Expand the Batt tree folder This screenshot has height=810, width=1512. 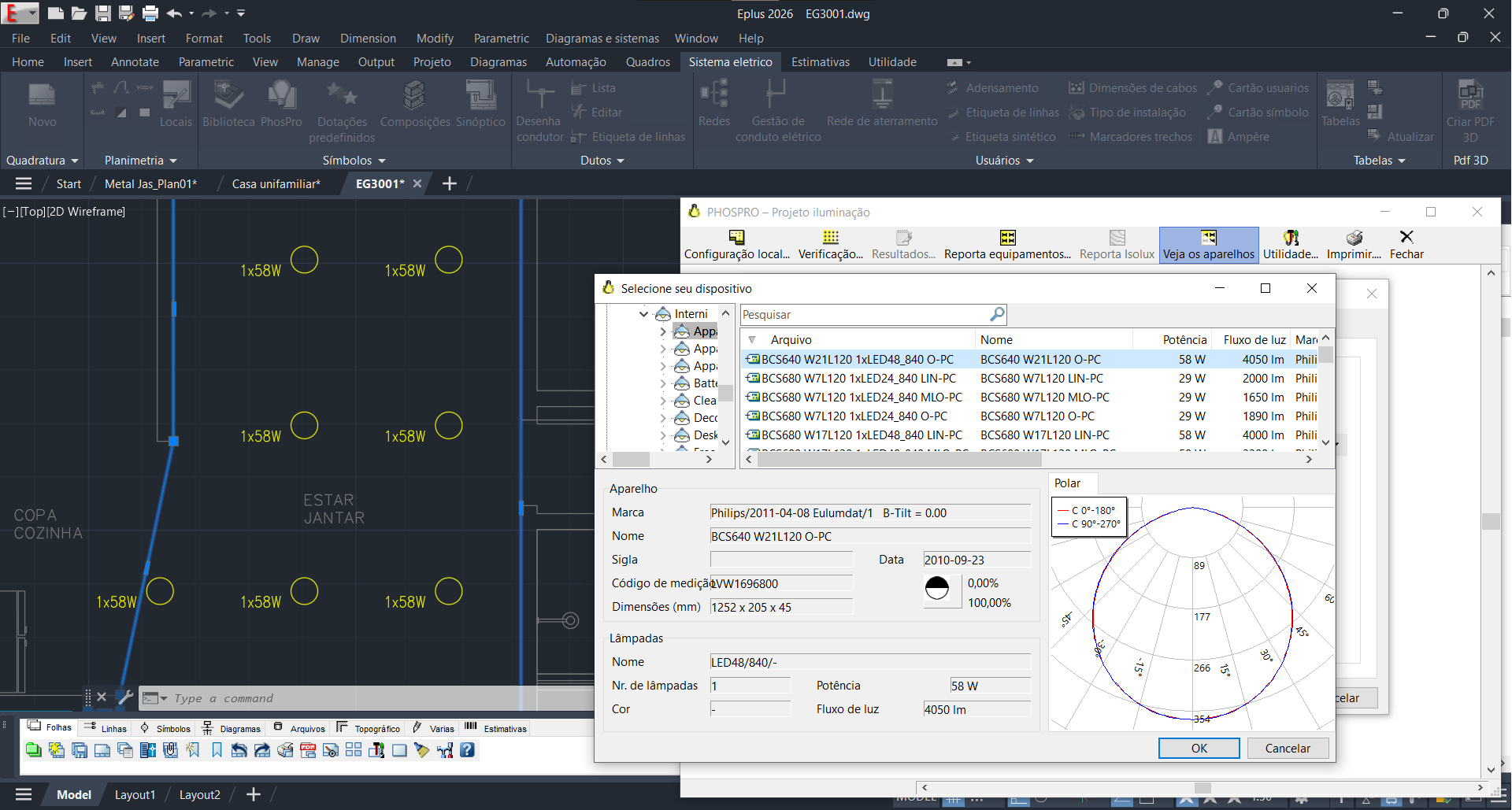tap(663, 383)
